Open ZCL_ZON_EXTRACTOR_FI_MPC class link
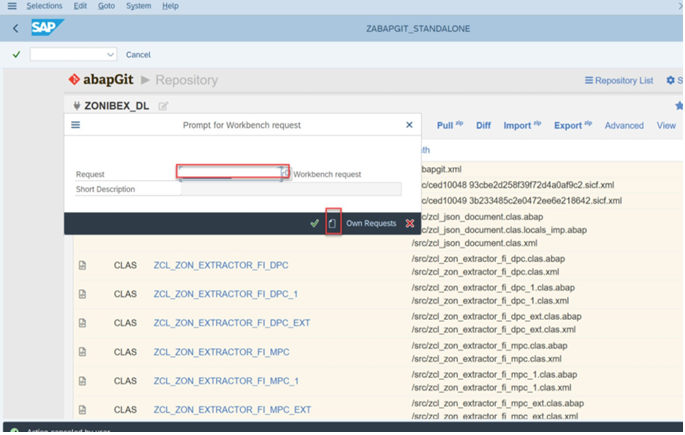 pos(221,352)
